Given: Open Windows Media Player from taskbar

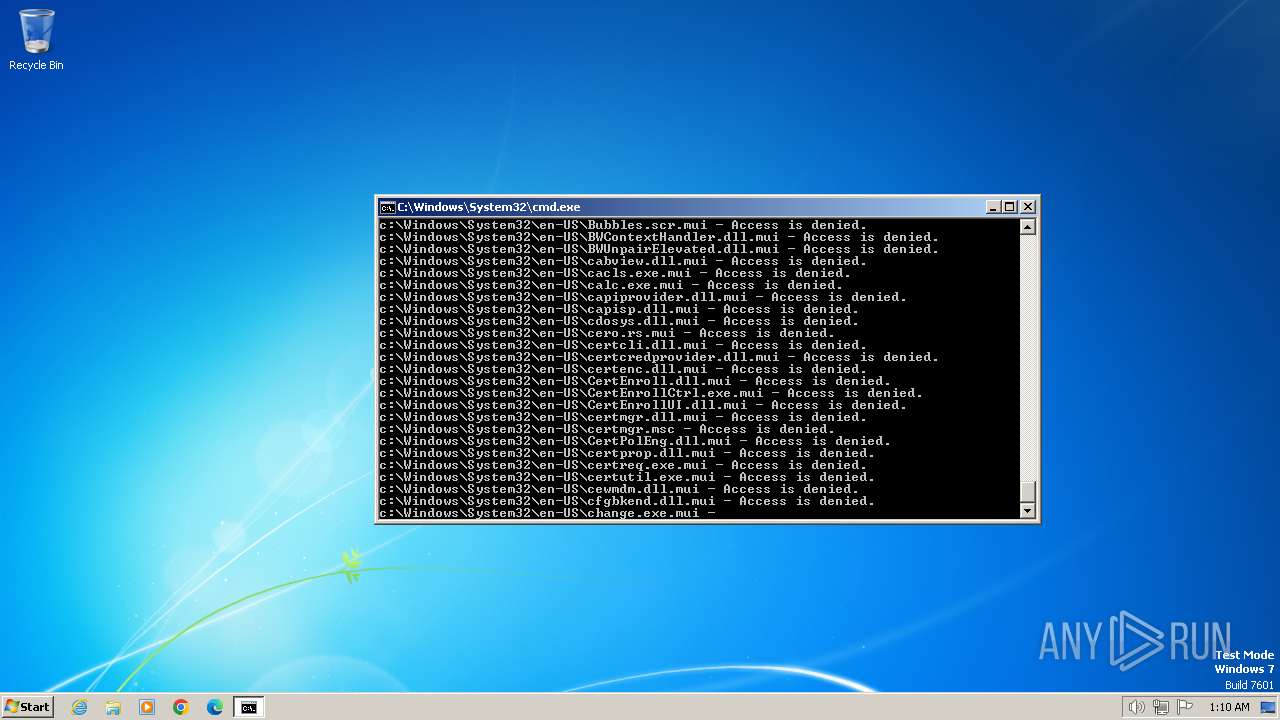Looking at the screenshot, I should 147,707.
